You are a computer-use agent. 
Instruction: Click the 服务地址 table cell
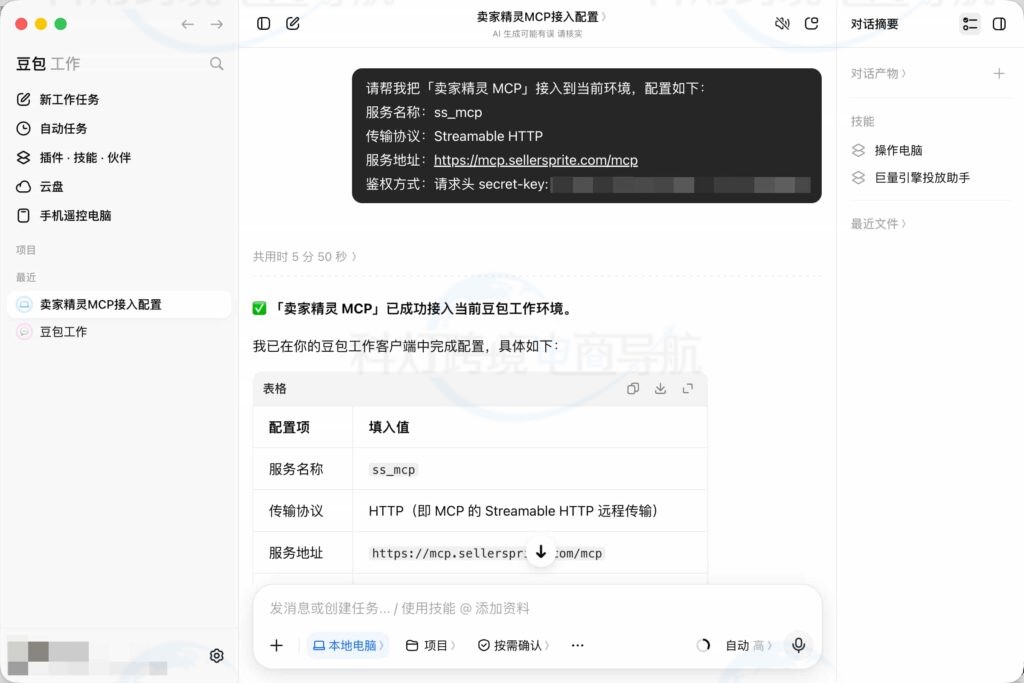302,552
